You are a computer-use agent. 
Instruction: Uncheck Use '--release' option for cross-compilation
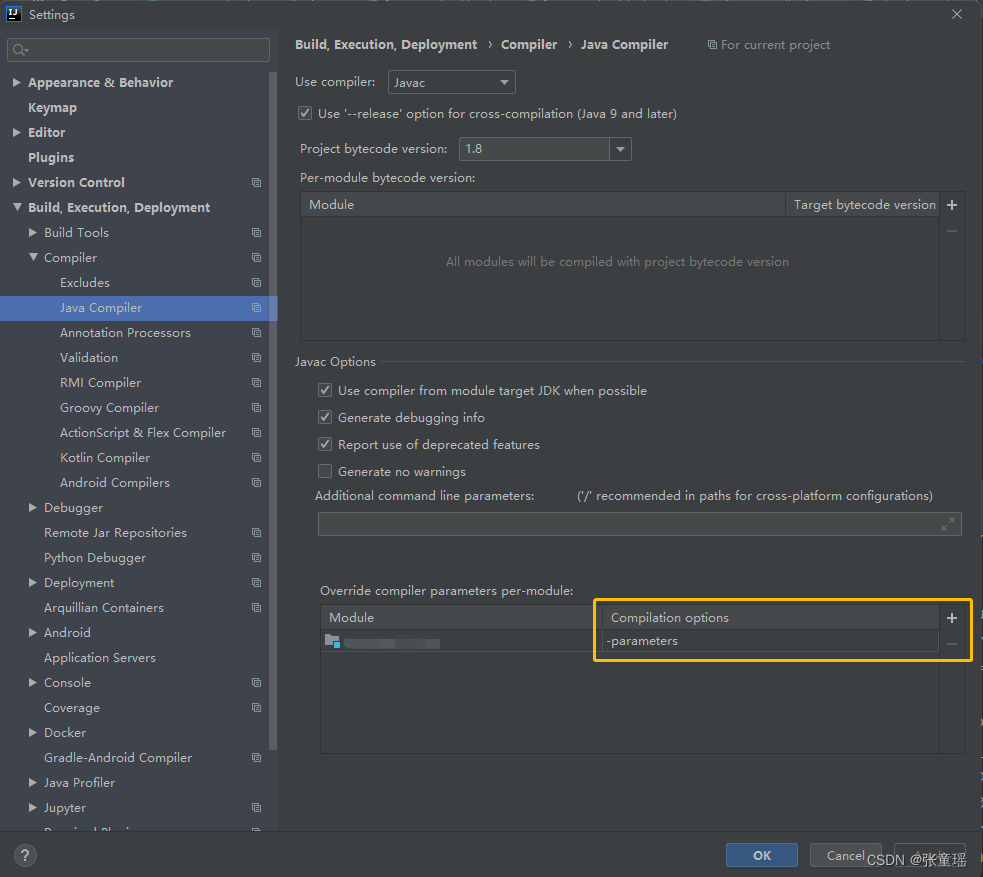[305, 113]
